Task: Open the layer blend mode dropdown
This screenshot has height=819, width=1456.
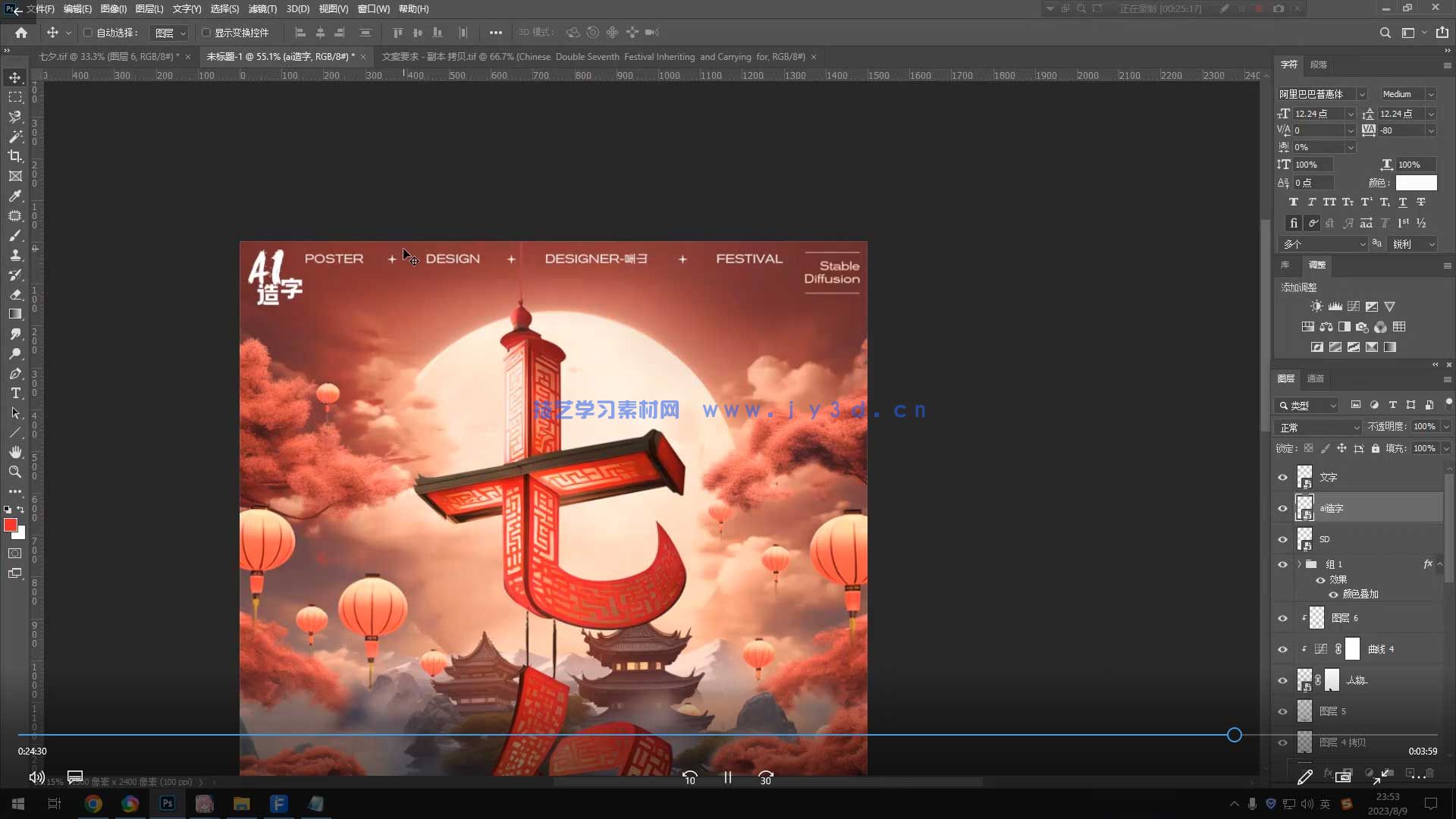Action: point(1318,427)
